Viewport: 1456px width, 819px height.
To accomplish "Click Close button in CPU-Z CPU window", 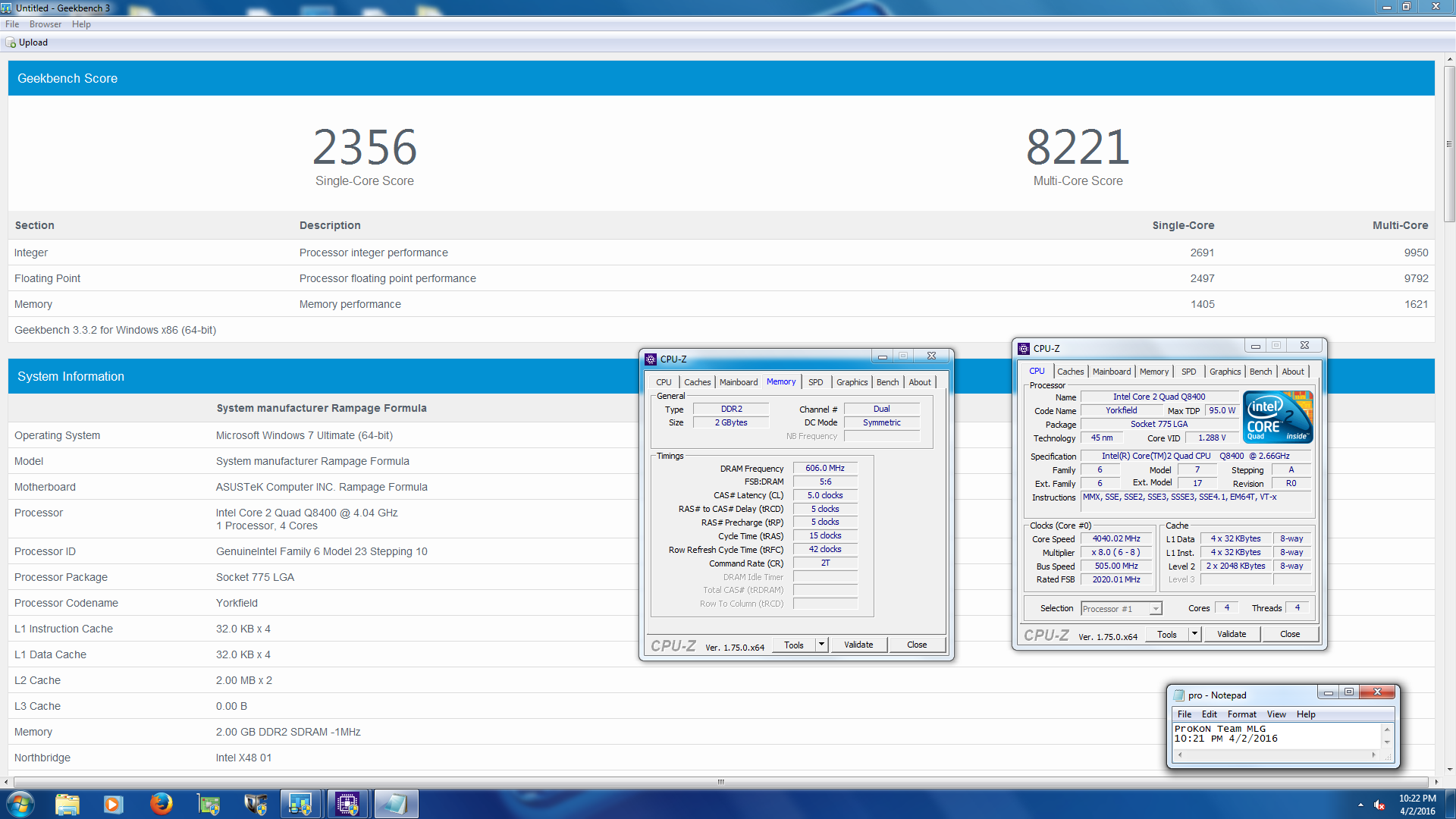I will (1290, 634).
